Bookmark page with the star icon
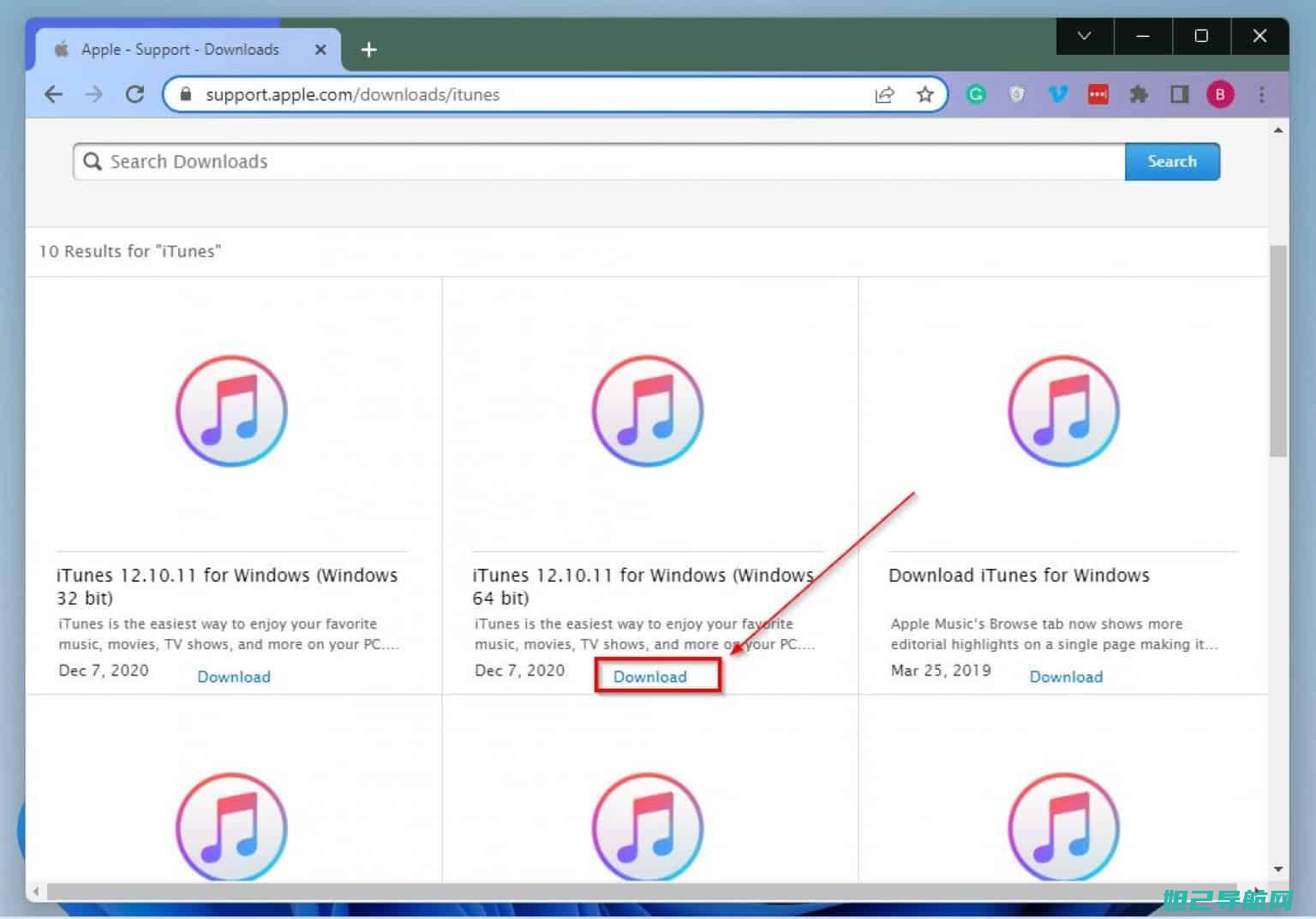 924,94
